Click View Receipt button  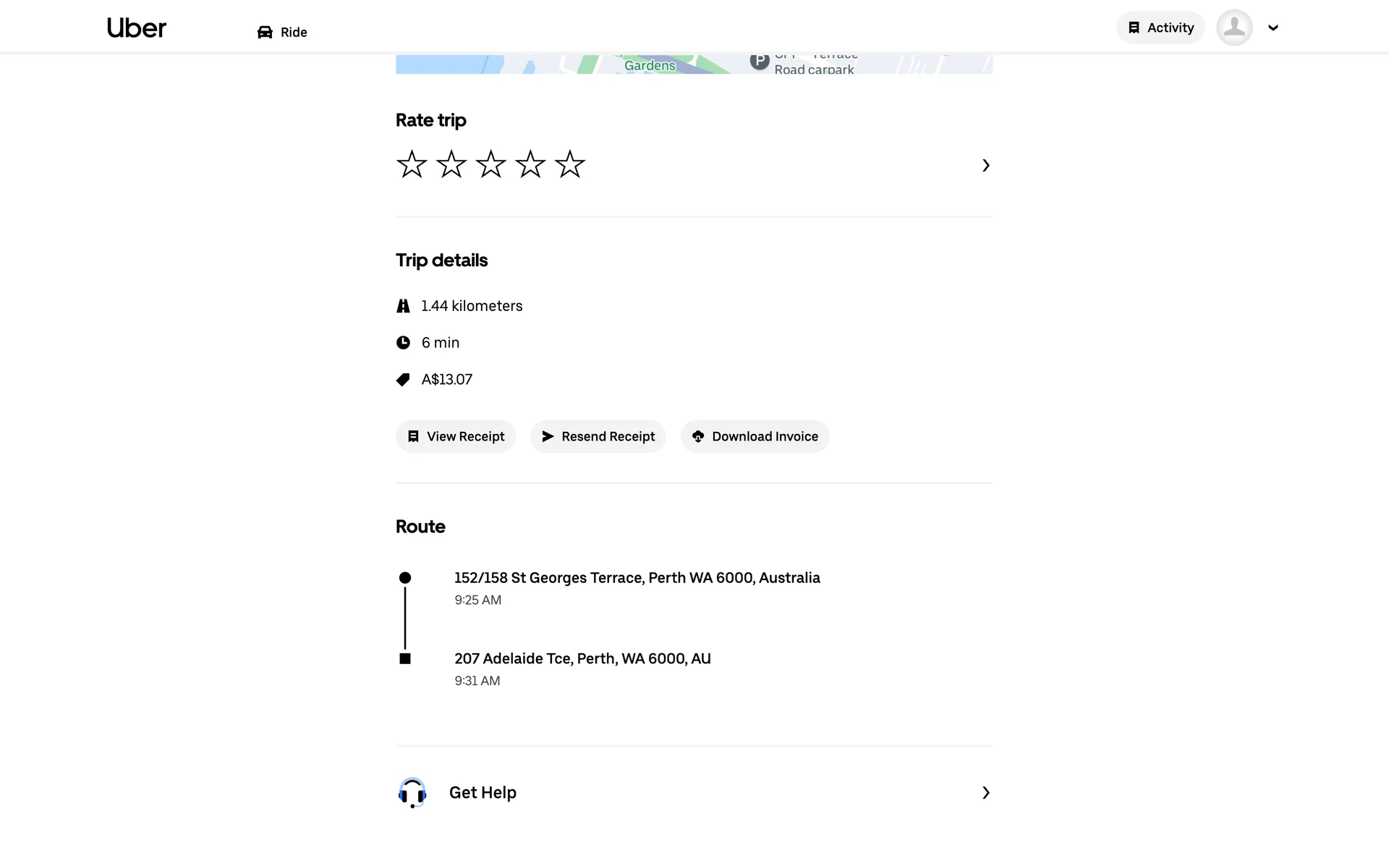[455, 436]
